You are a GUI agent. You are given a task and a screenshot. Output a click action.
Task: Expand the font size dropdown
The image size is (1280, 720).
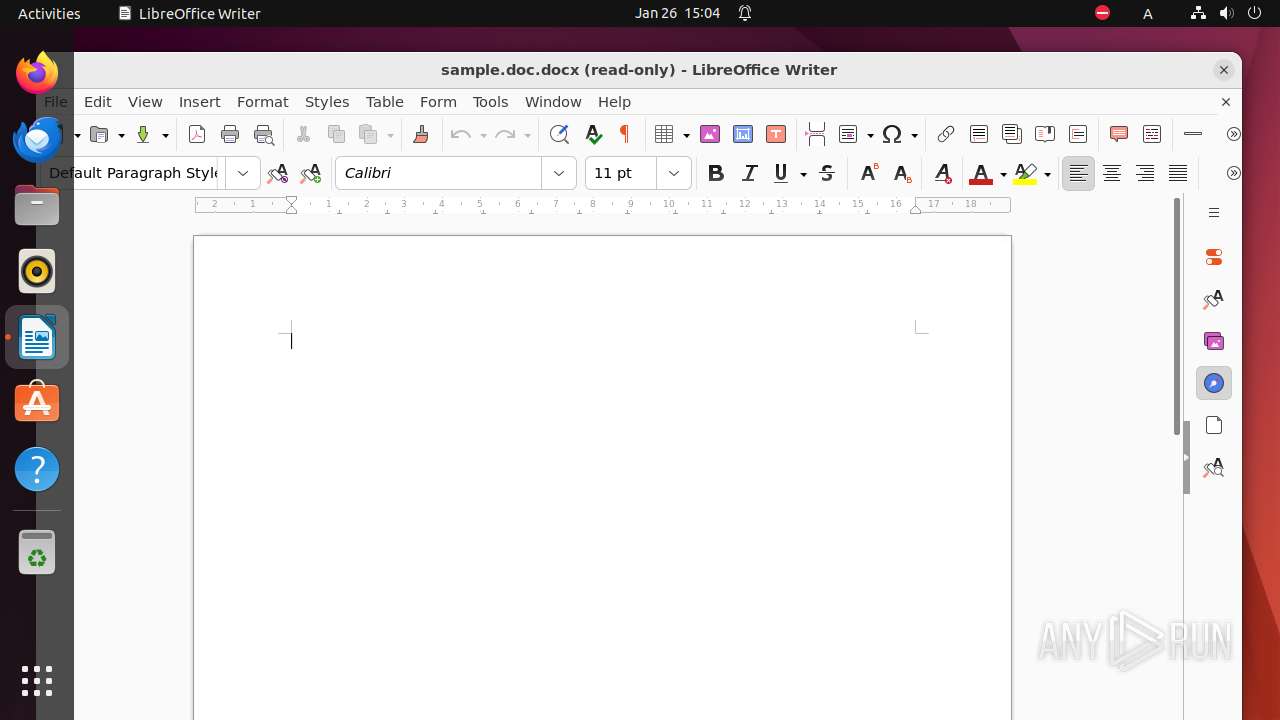[674, 173]
